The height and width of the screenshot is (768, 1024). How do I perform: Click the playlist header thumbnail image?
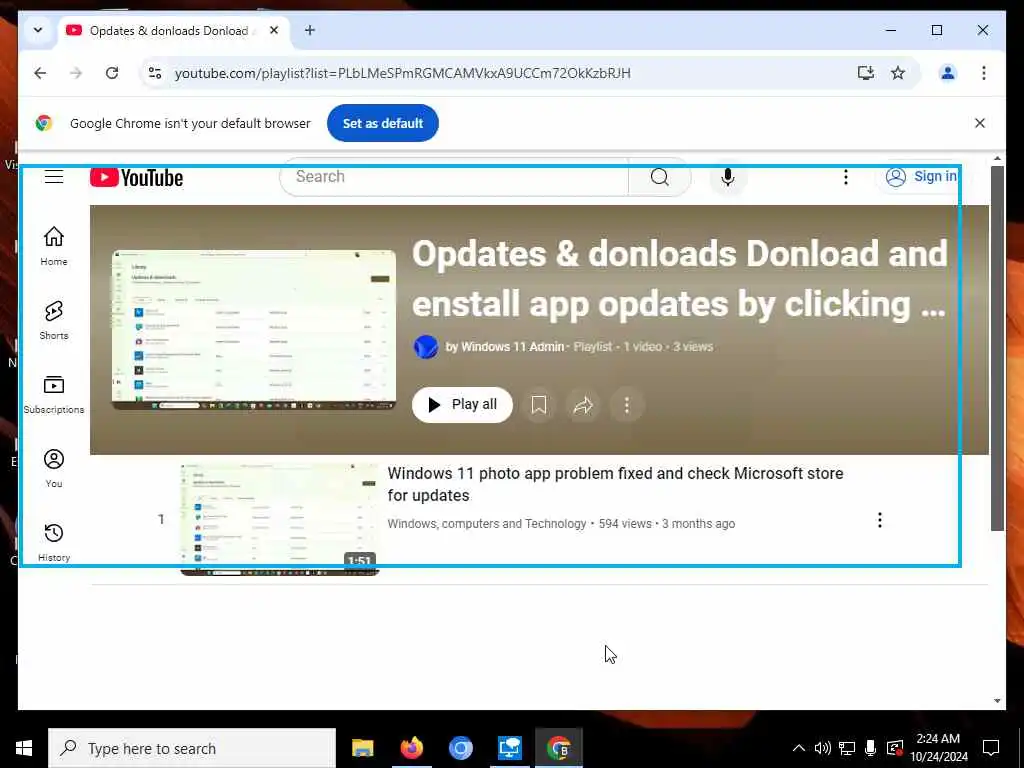pyautogui.click(x=254, y=330)
